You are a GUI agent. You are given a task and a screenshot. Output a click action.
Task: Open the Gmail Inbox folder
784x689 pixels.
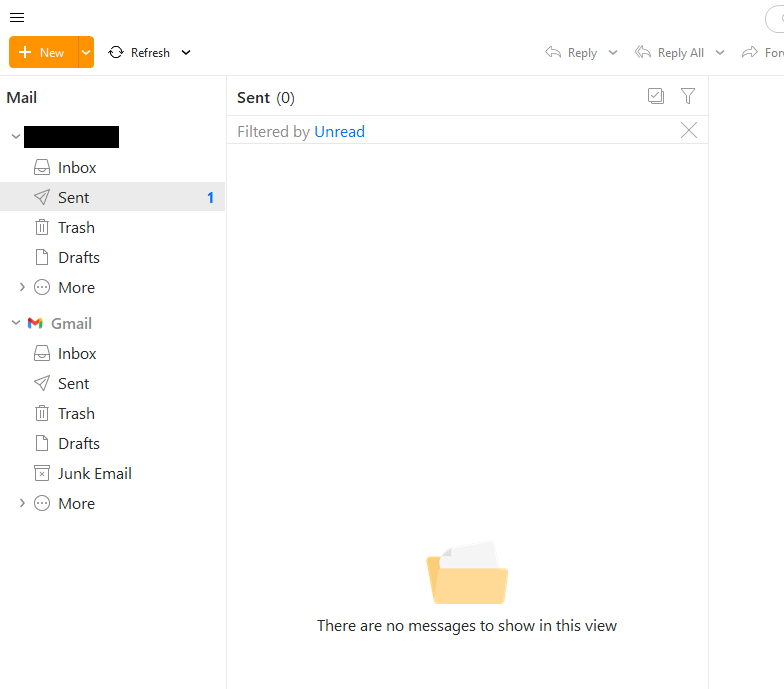[112, 354]
